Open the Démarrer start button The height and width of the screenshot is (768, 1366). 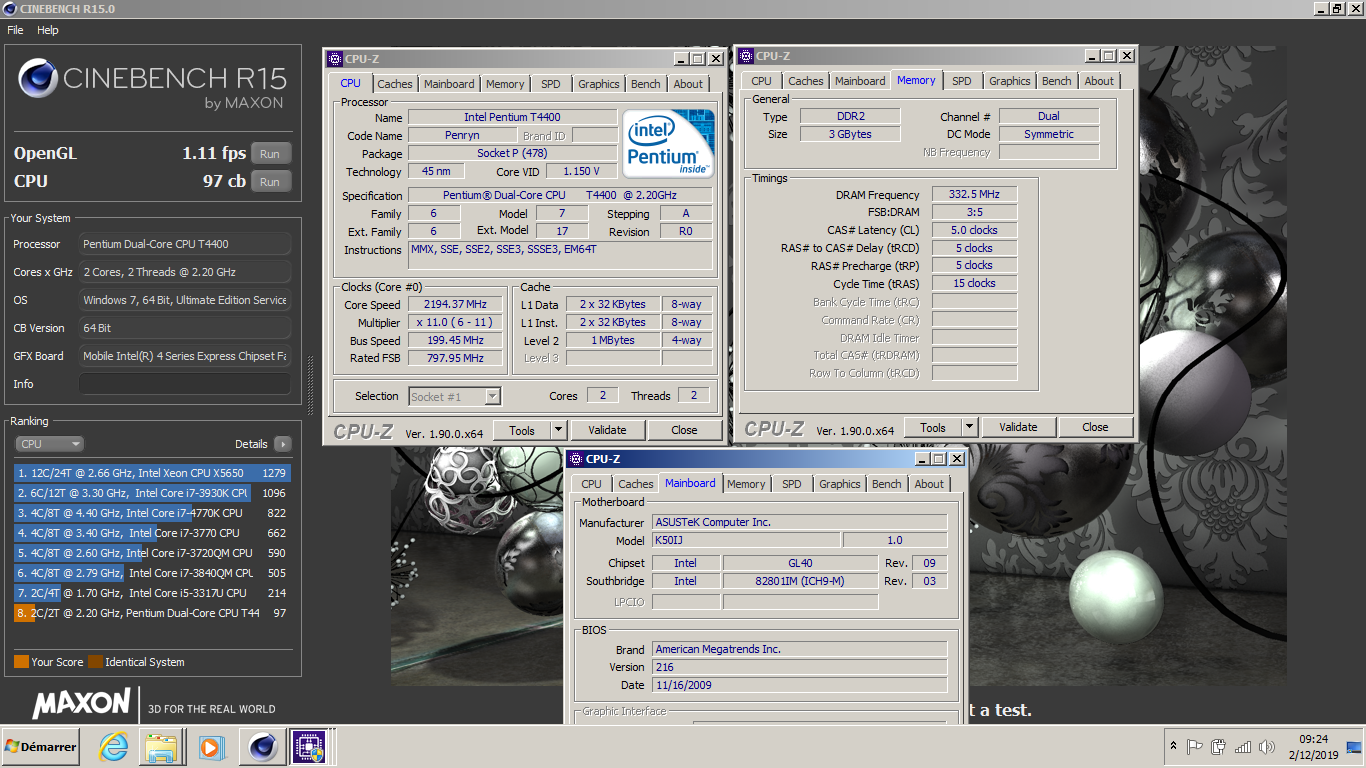[x=41, y=746]
